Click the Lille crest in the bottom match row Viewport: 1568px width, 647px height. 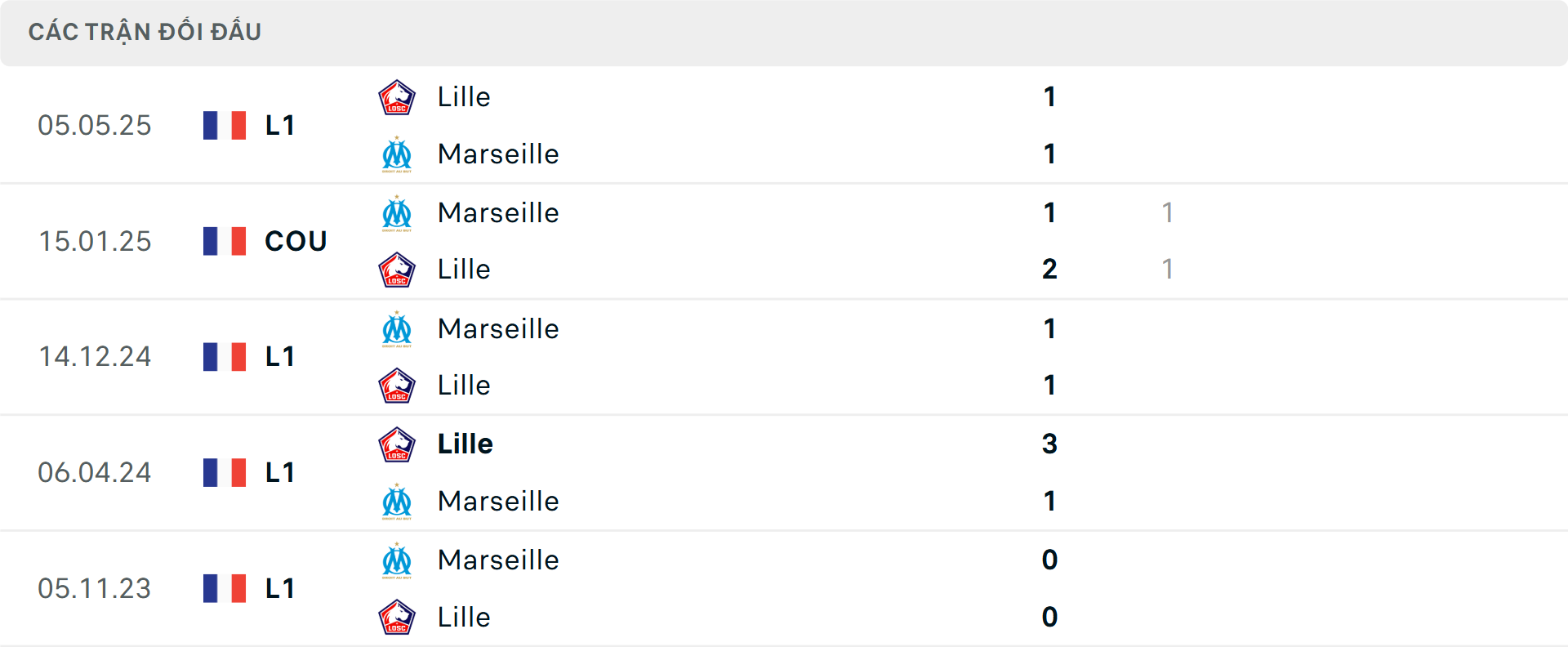tap(397, 617)
